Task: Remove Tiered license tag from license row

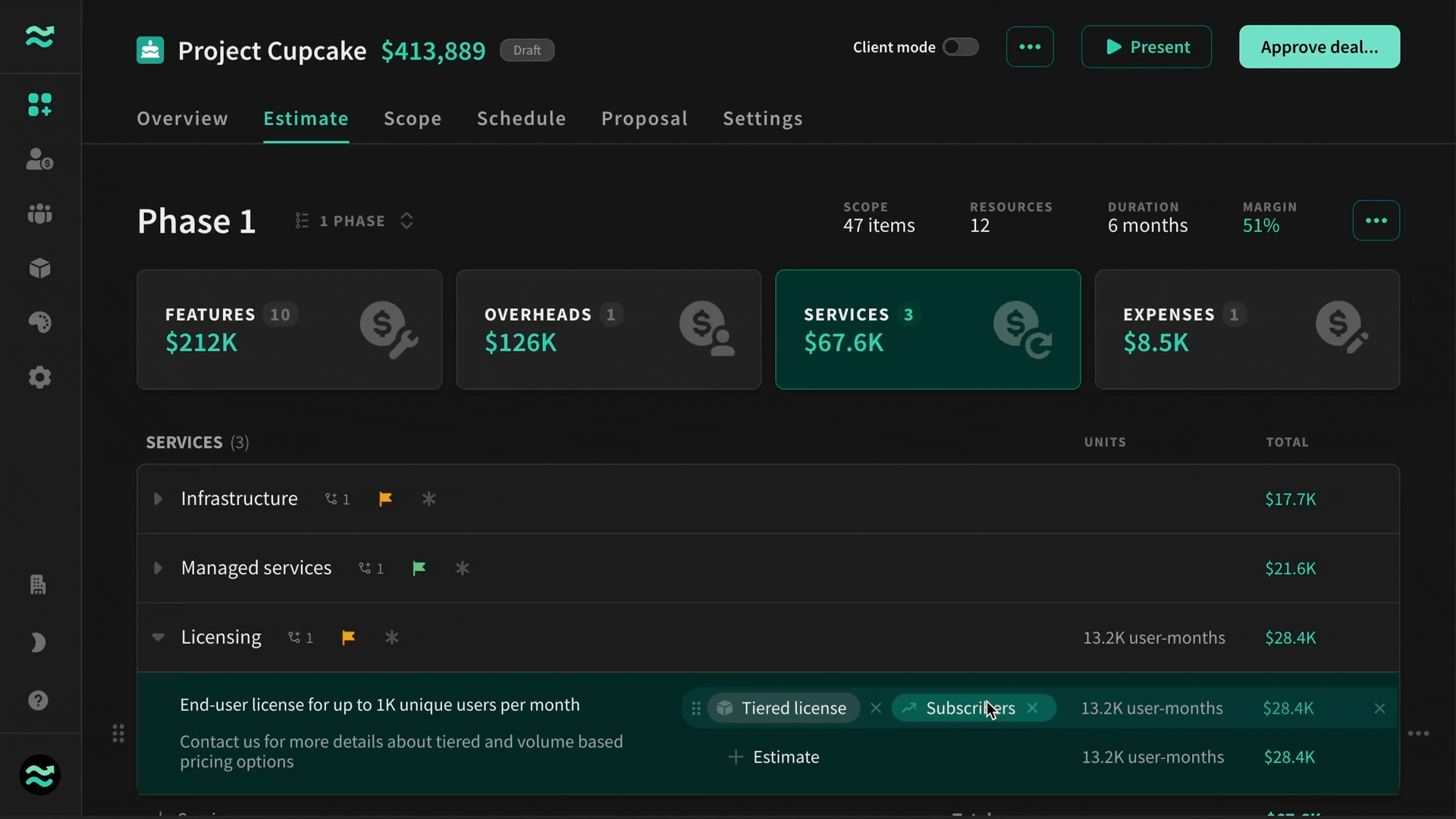Action: (877, 708)
